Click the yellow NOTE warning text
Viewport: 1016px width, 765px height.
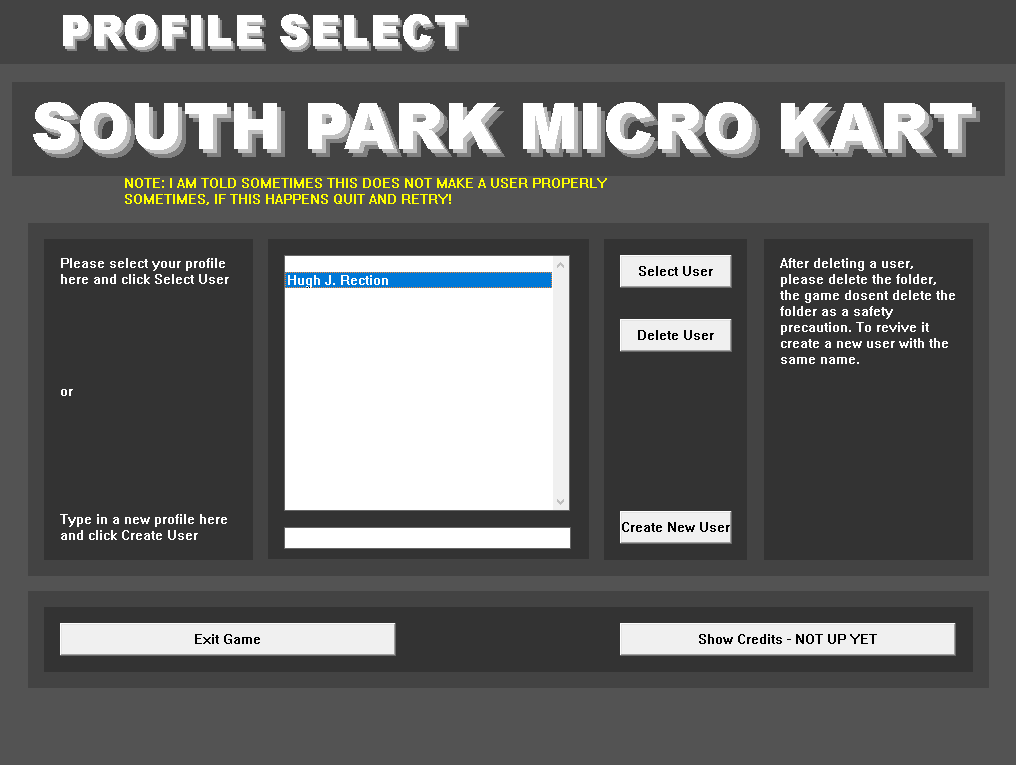click(365, 191)
